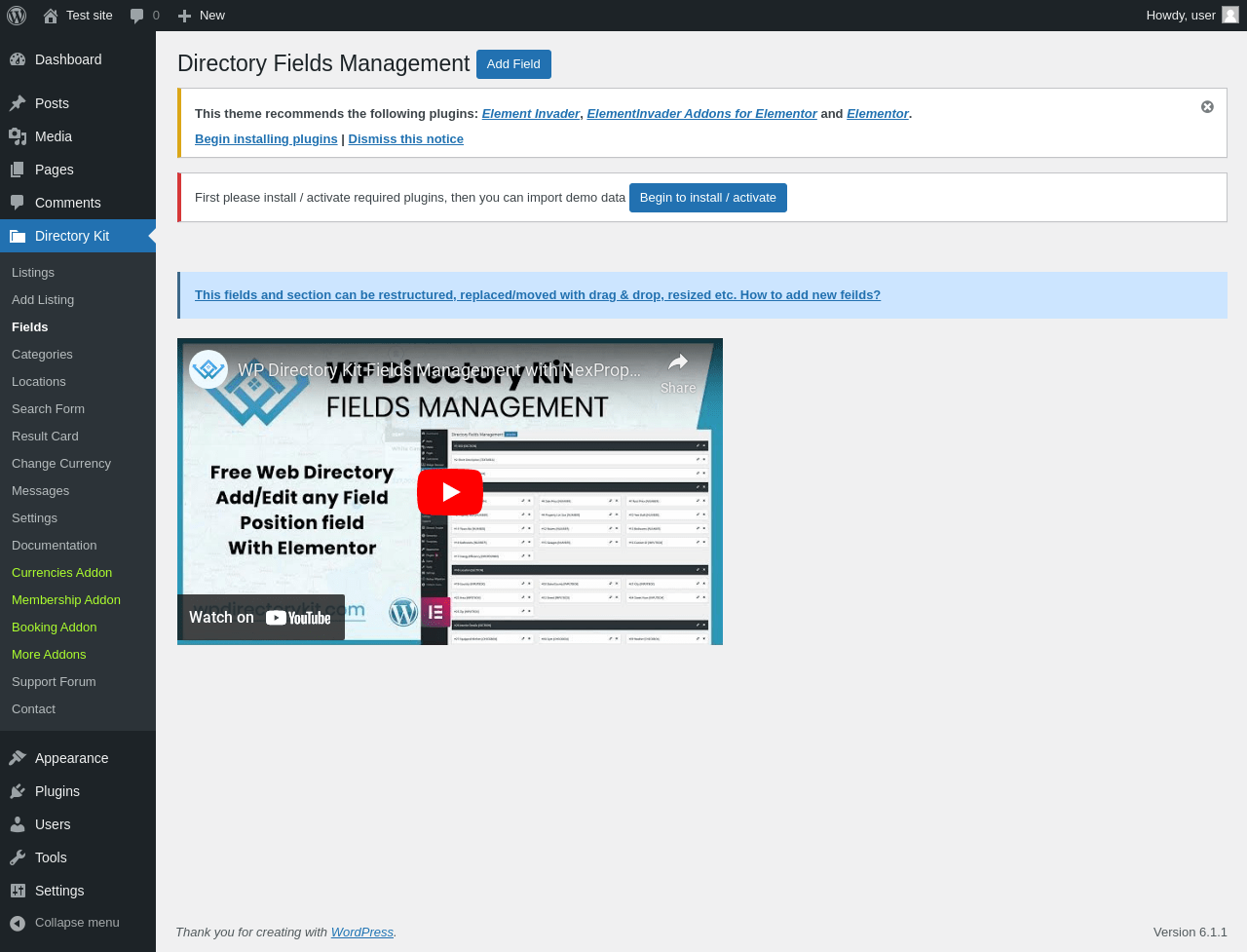Open Begin installing plugins link

pos(266,139)
